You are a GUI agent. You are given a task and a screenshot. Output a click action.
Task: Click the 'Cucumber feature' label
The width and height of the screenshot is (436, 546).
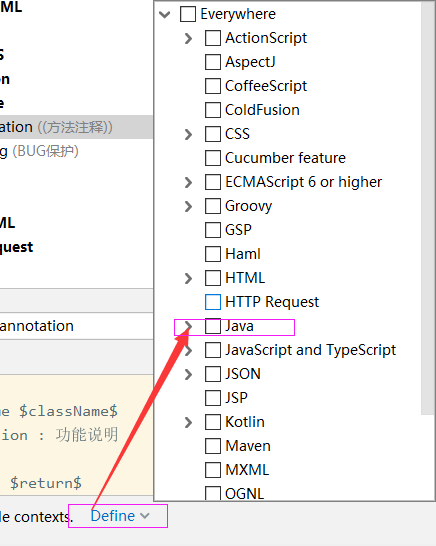[x=285, y=158]
